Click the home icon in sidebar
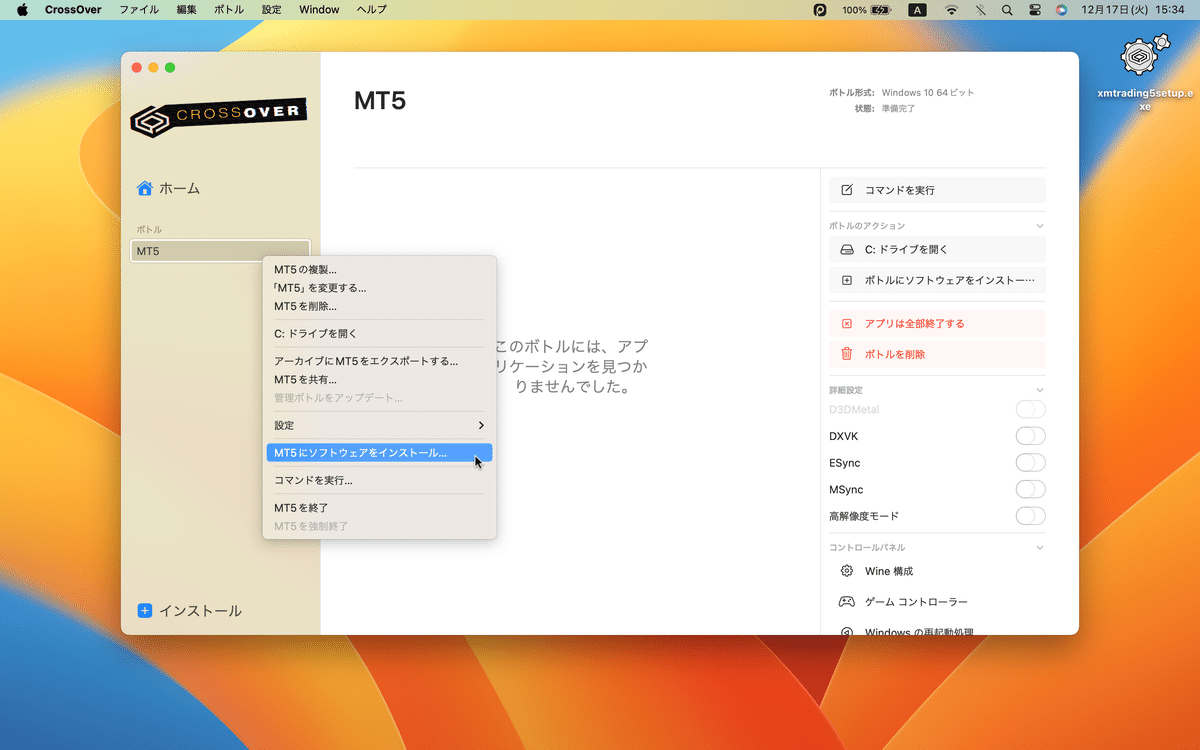Viewport: 1200px width, 750px height. point(145,188)
